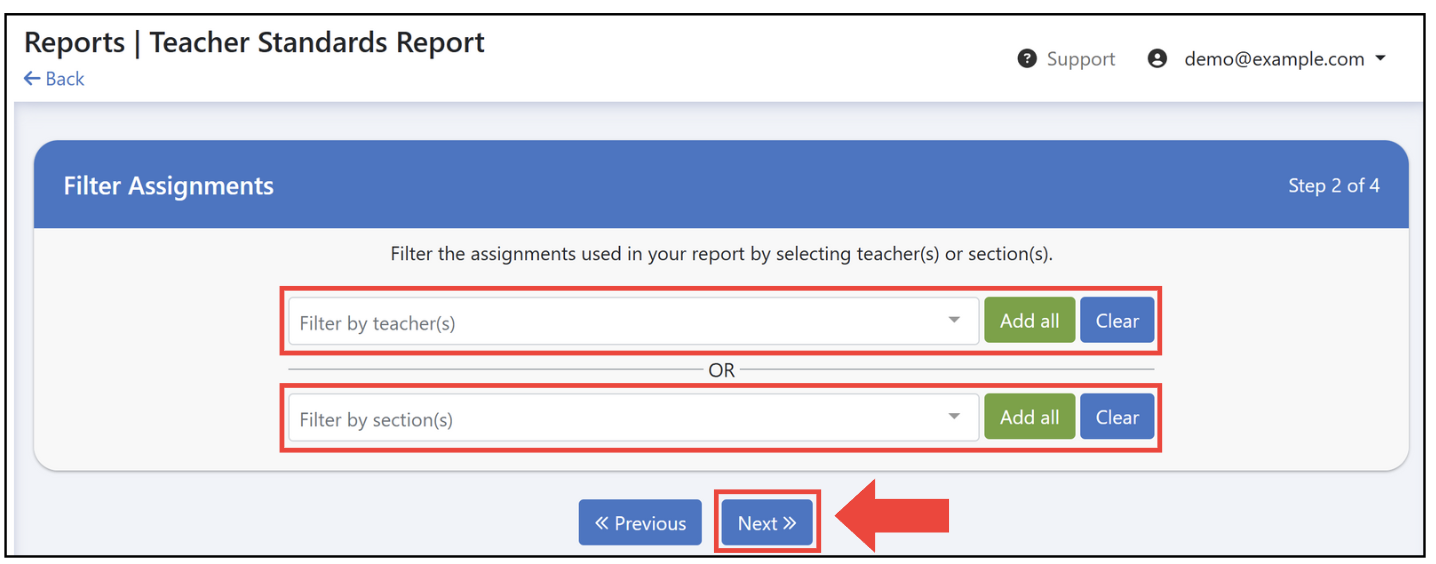Click the double chevron on Previous button
The image size is (1436, 564).
click(602, 523)
